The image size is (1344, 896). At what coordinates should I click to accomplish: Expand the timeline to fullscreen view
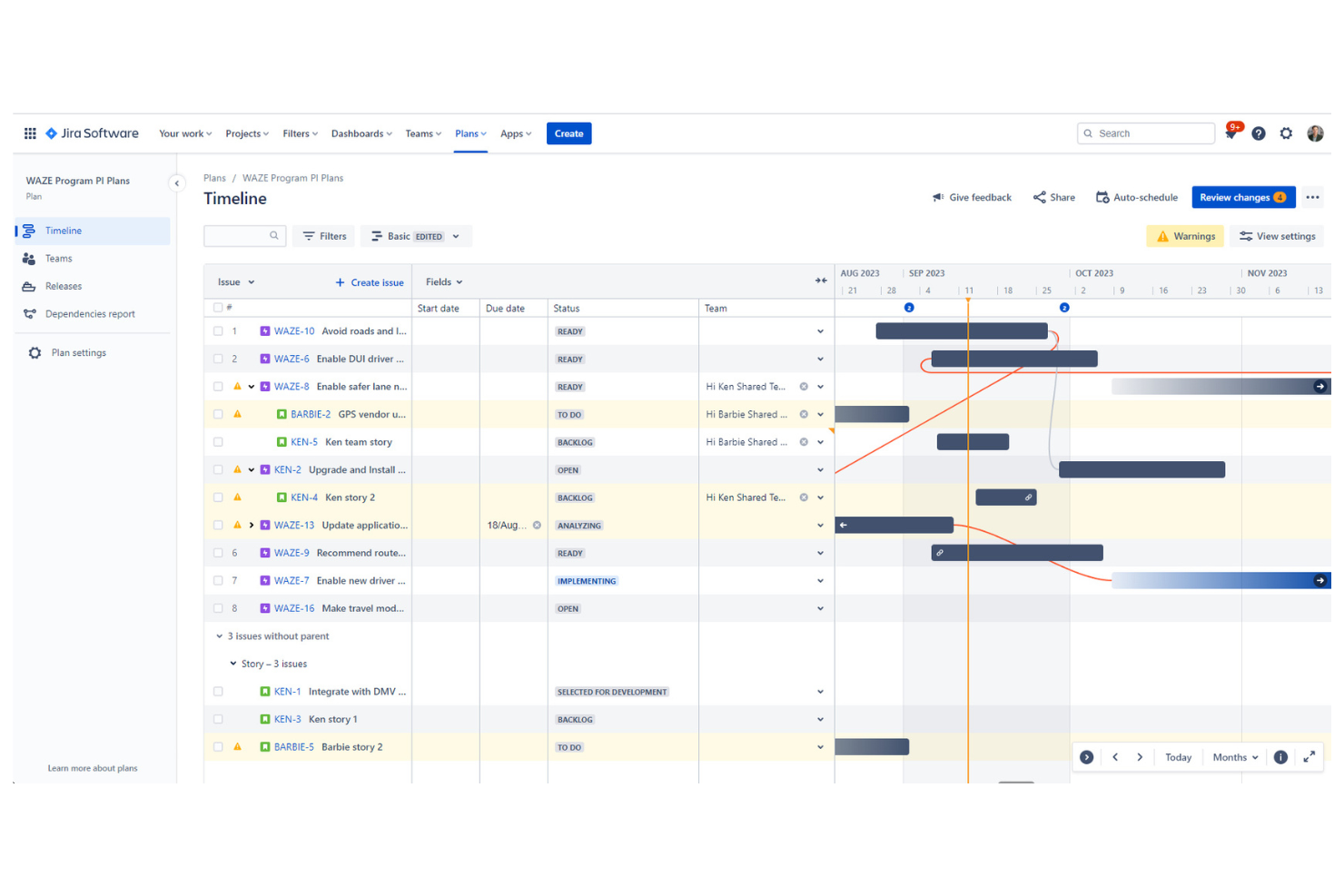(1309, 756)
